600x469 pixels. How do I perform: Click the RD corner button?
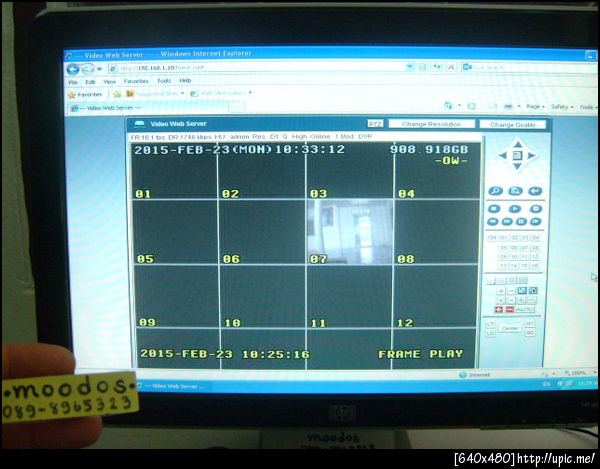click(x=529, y=333)
